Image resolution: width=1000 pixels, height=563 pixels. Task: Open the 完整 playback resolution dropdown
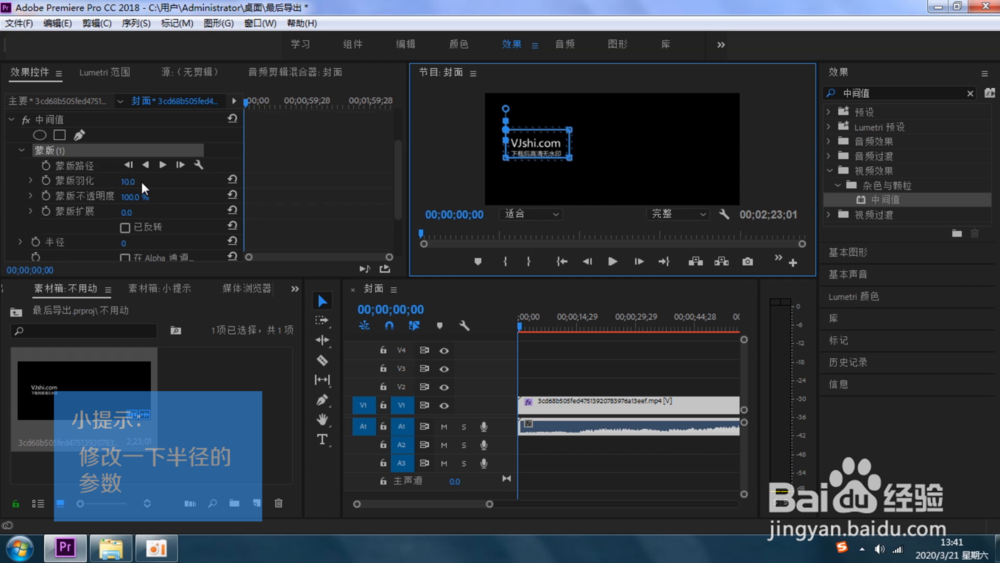coord(678,214)
